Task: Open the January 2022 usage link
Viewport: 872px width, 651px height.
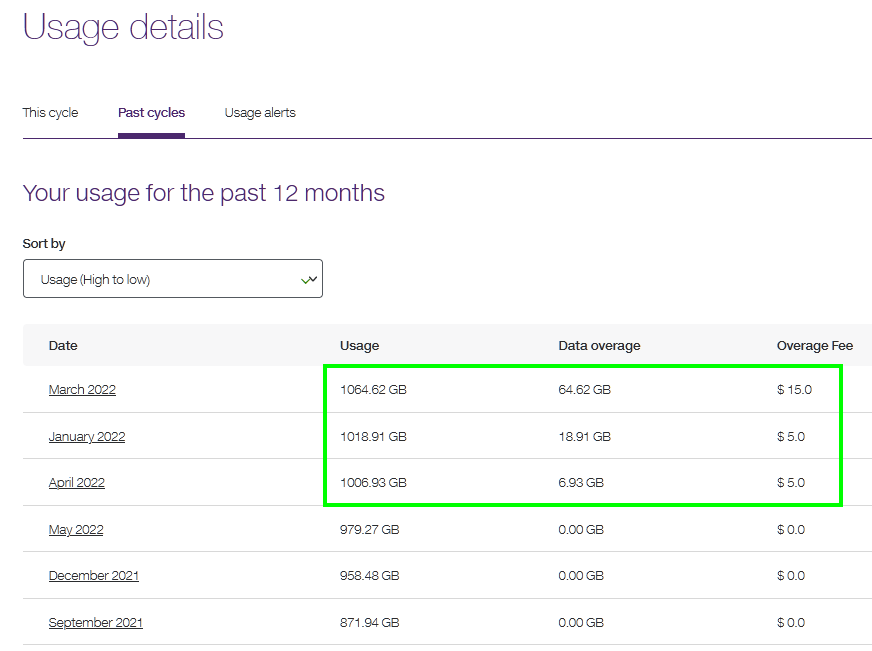Action: [87, 437]
